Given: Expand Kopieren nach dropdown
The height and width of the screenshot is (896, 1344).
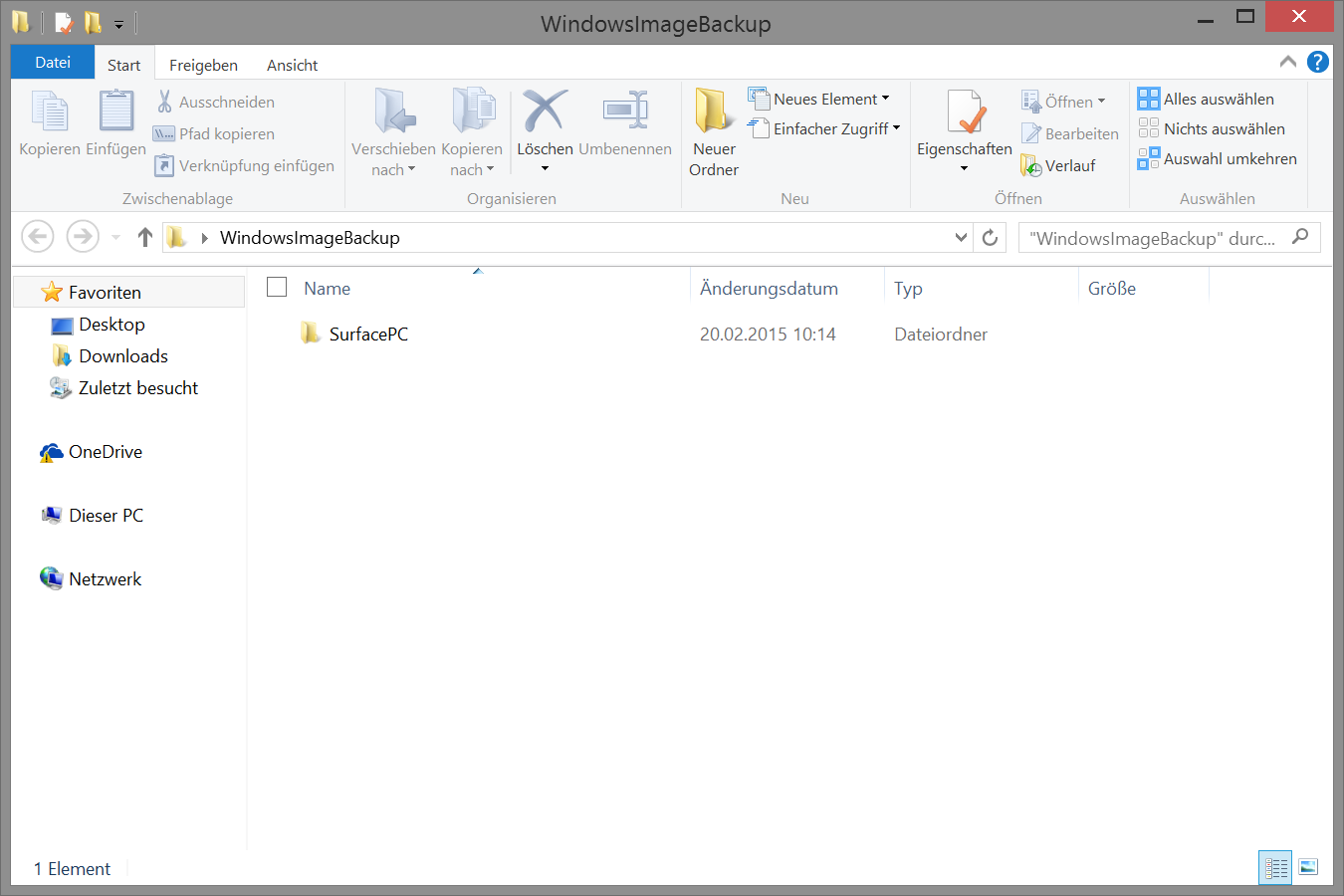Looking at the screenshot, I should tap(490, 170).
